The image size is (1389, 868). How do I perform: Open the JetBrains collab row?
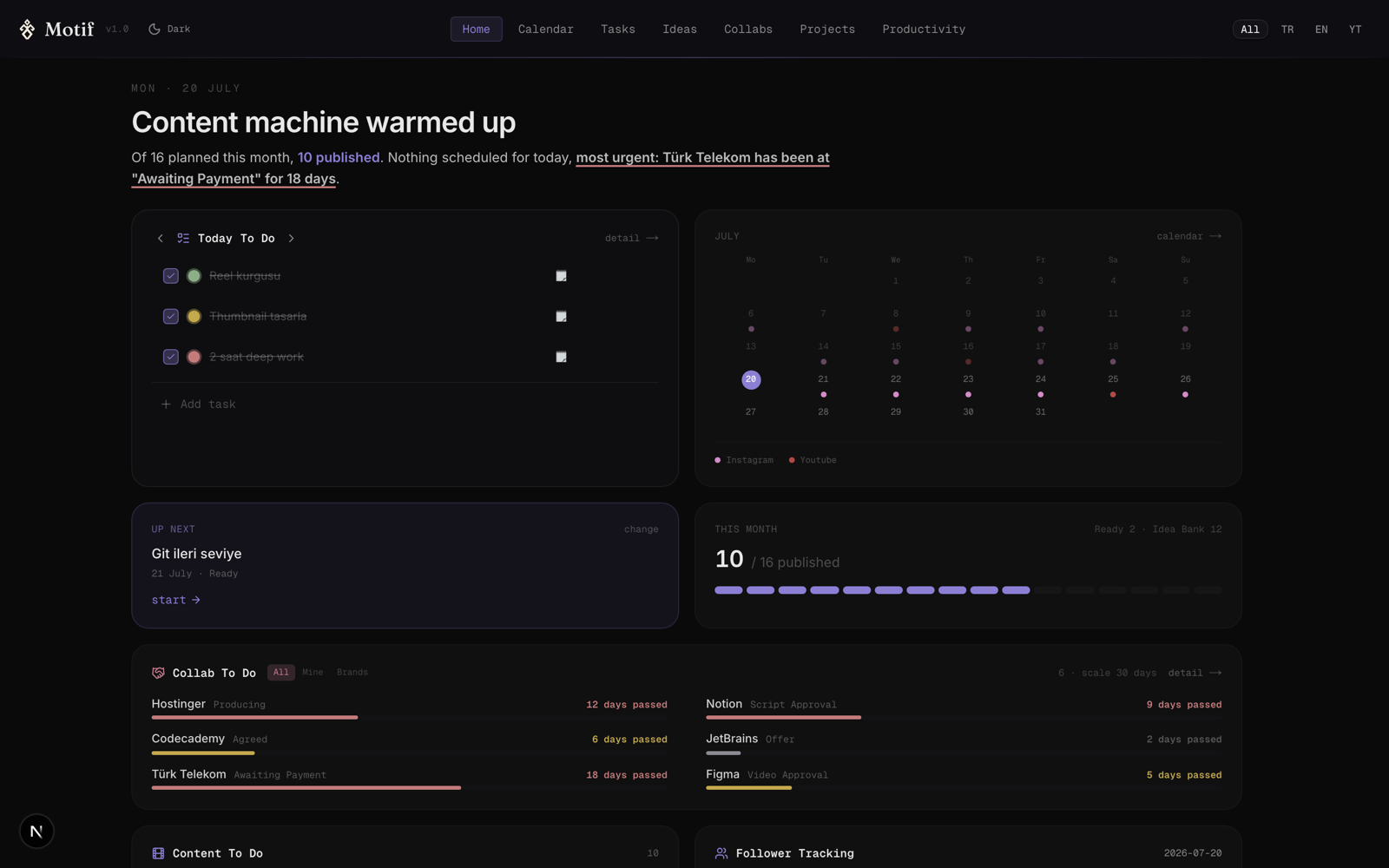pyautogui.click(x=964, y=743)
